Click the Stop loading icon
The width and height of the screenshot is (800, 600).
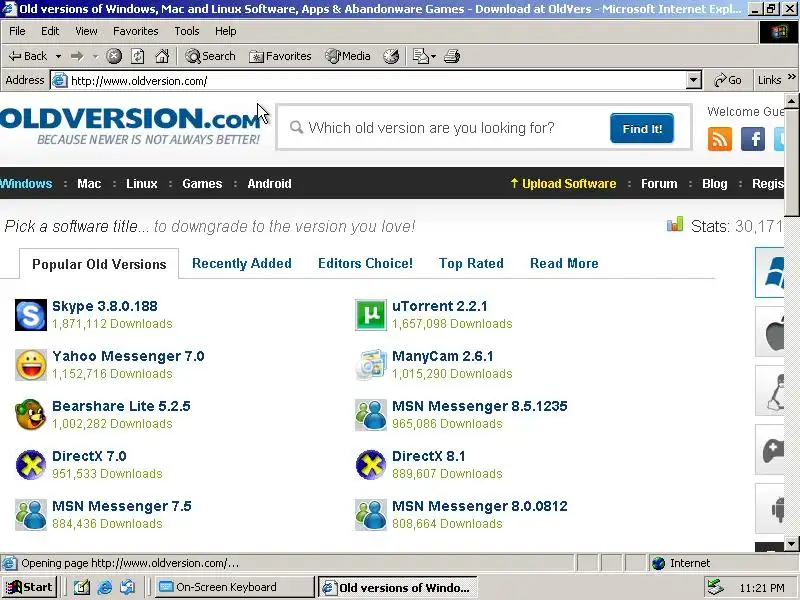click(x=114, y=56)
